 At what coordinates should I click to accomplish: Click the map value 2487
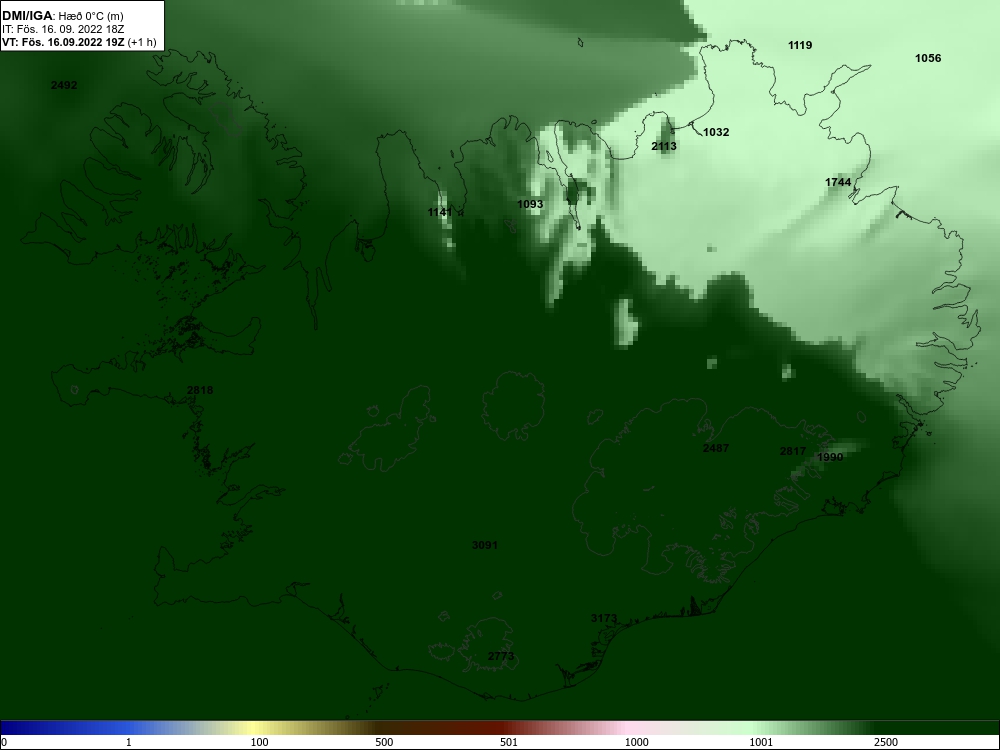click(716, 448)
